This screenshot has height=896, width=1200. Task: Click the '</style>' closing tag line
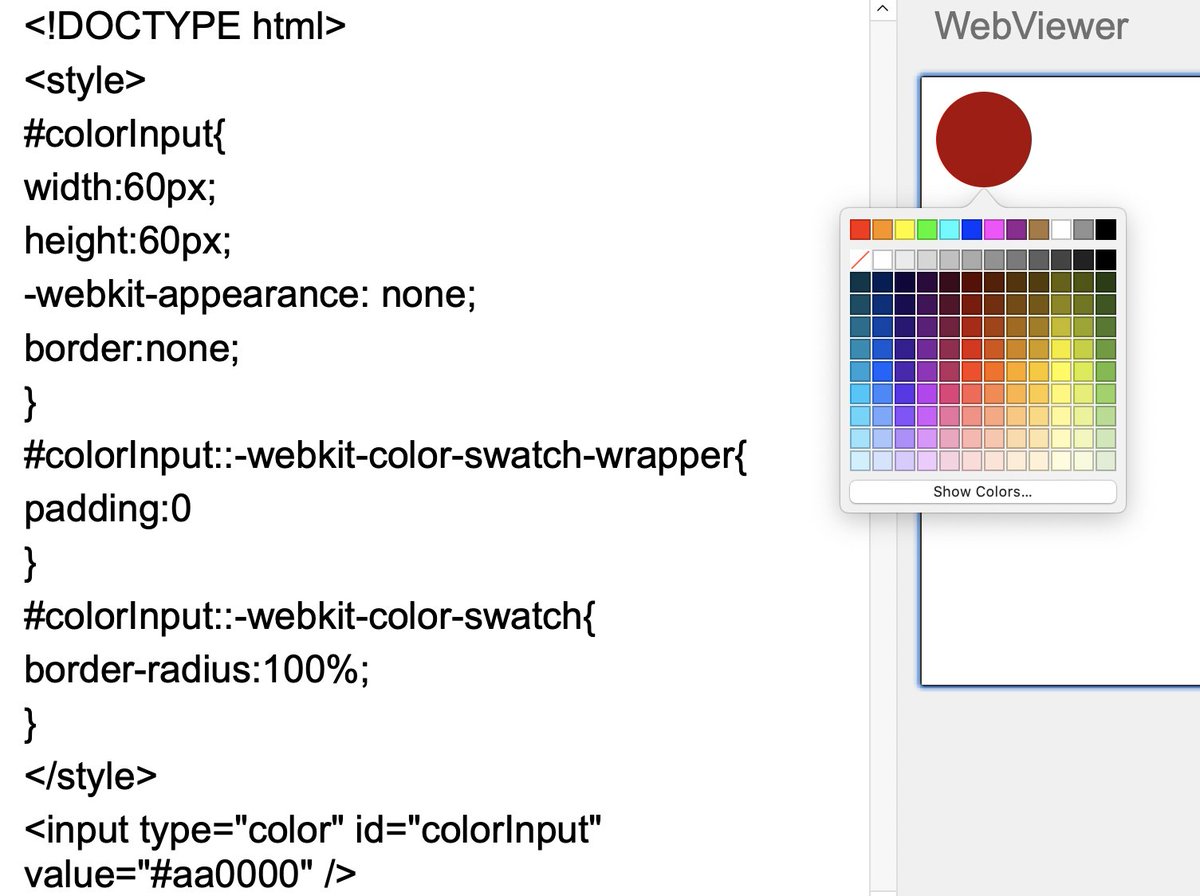(90, 778)
